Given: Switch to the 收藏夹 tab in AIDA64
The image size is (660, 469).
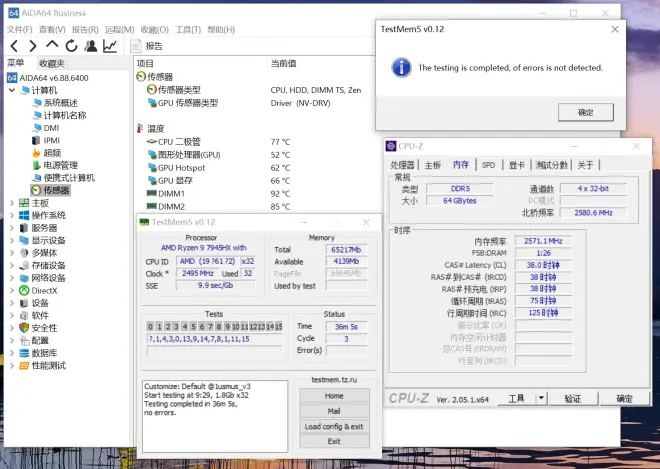Looking at the screenshot, I should click(x=52, y=63).
